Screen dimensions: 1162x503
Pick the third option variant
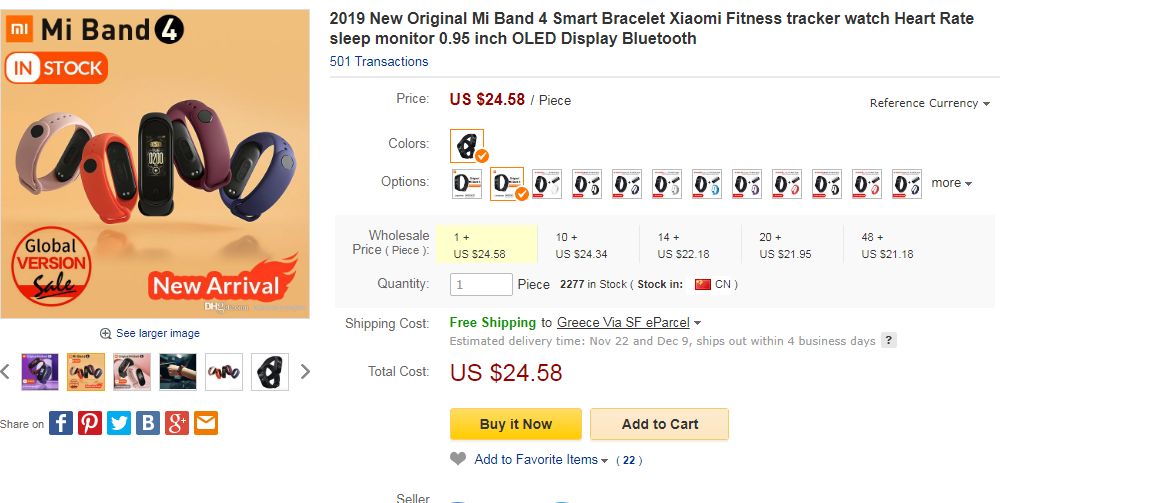[x=547, y=184]
